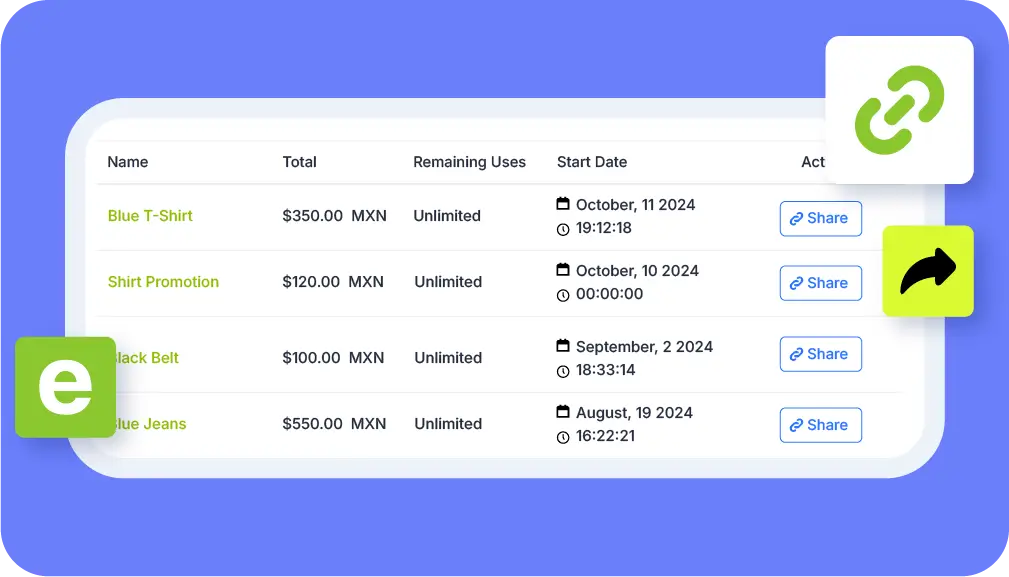Click the link icon inside the first Share button
Viewport: 1009px width, 577px height.
[797, 218]
